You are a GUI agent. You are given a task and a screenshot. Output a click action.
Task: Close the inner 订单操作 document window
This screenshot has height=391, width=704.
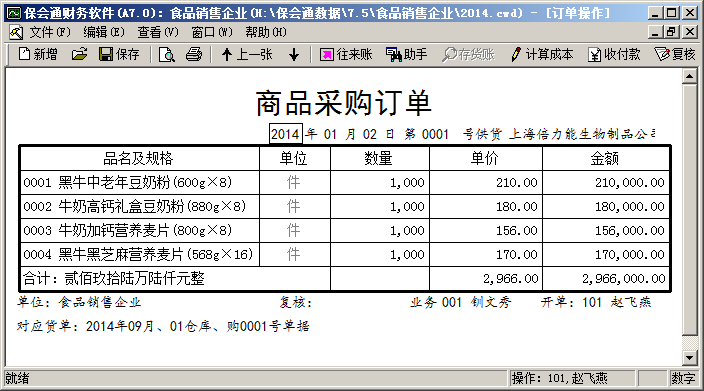(690, 32)
